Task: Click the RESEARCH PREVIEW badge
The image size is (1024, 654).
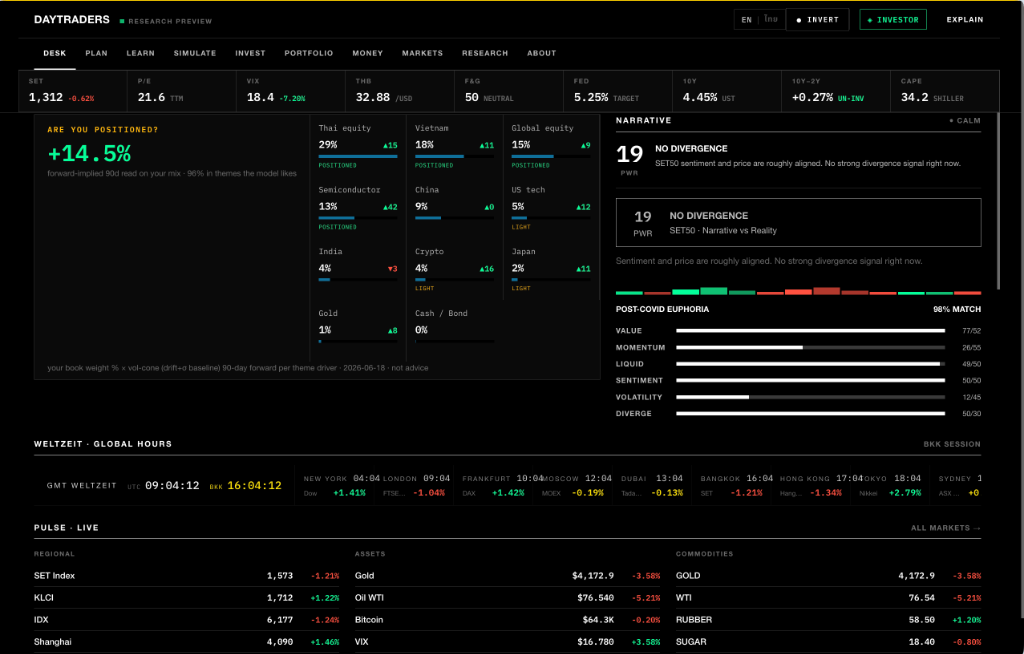Action: coord(166,21)
